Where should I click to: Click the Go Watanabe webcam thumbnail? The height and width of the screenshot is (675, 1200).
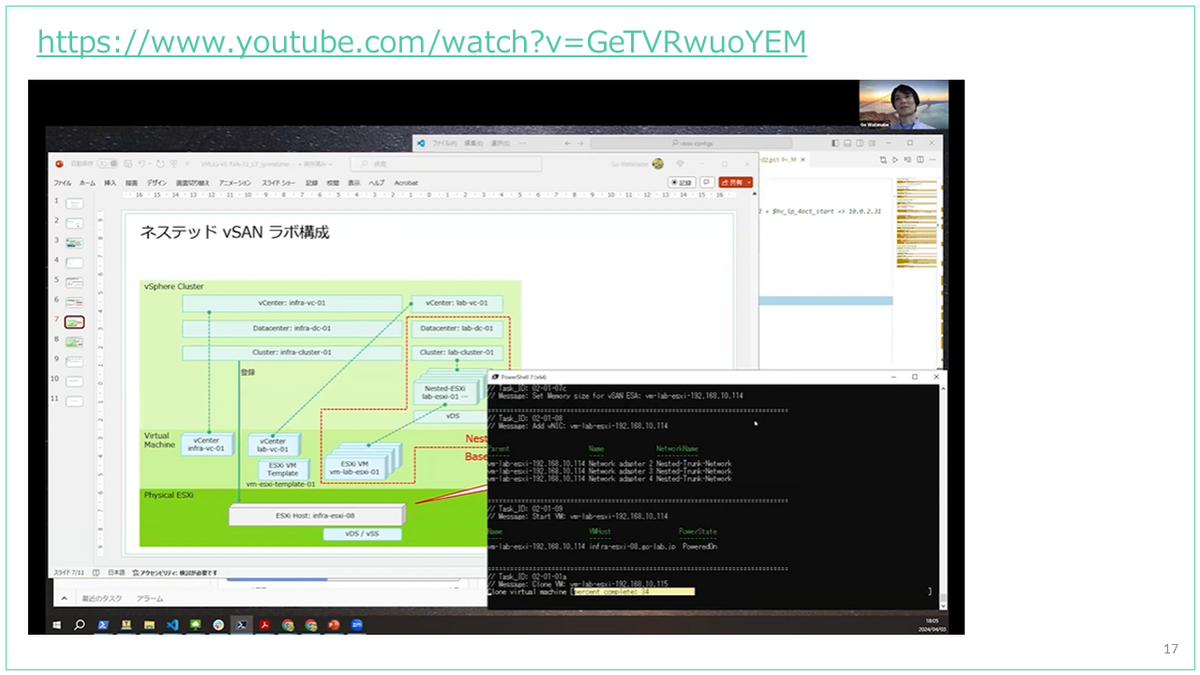point(903,105)
